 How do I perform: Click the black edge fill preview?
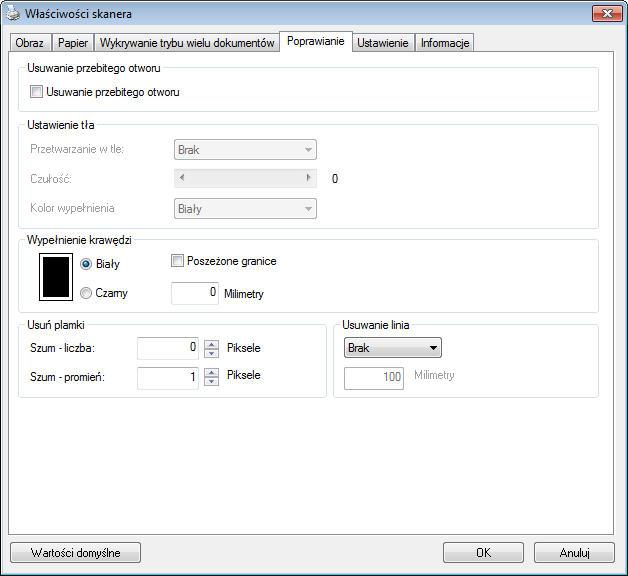pyautogui.click(x=56, y=277)
